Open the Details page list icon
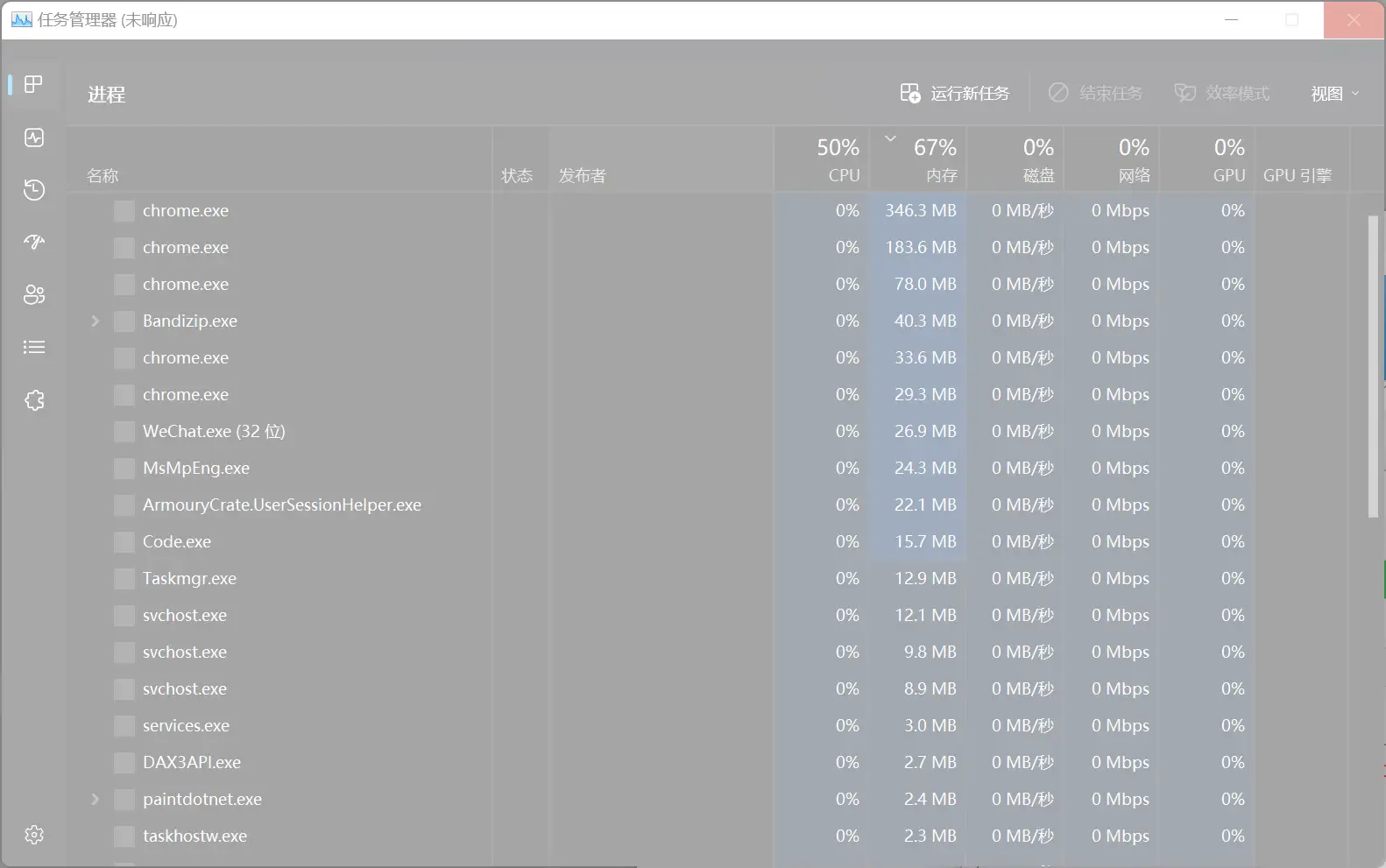This screenshot has height=868, width=1386. pos(34,348)
